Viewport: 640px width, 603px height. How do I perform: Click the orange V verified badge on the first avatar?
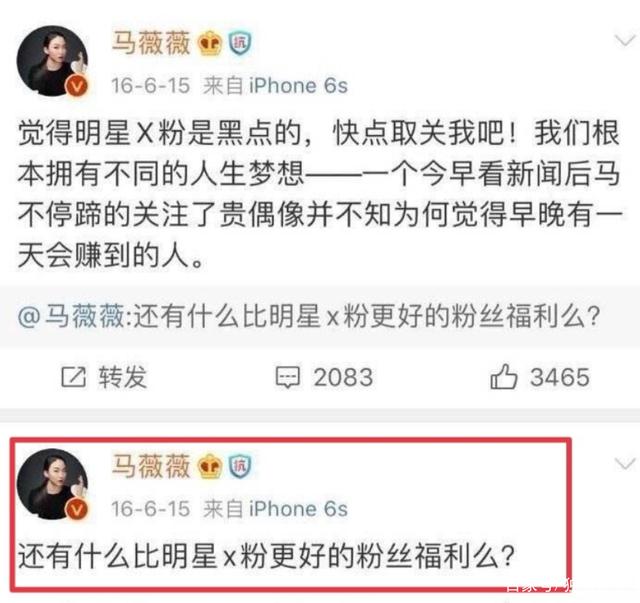coord(78,86)
